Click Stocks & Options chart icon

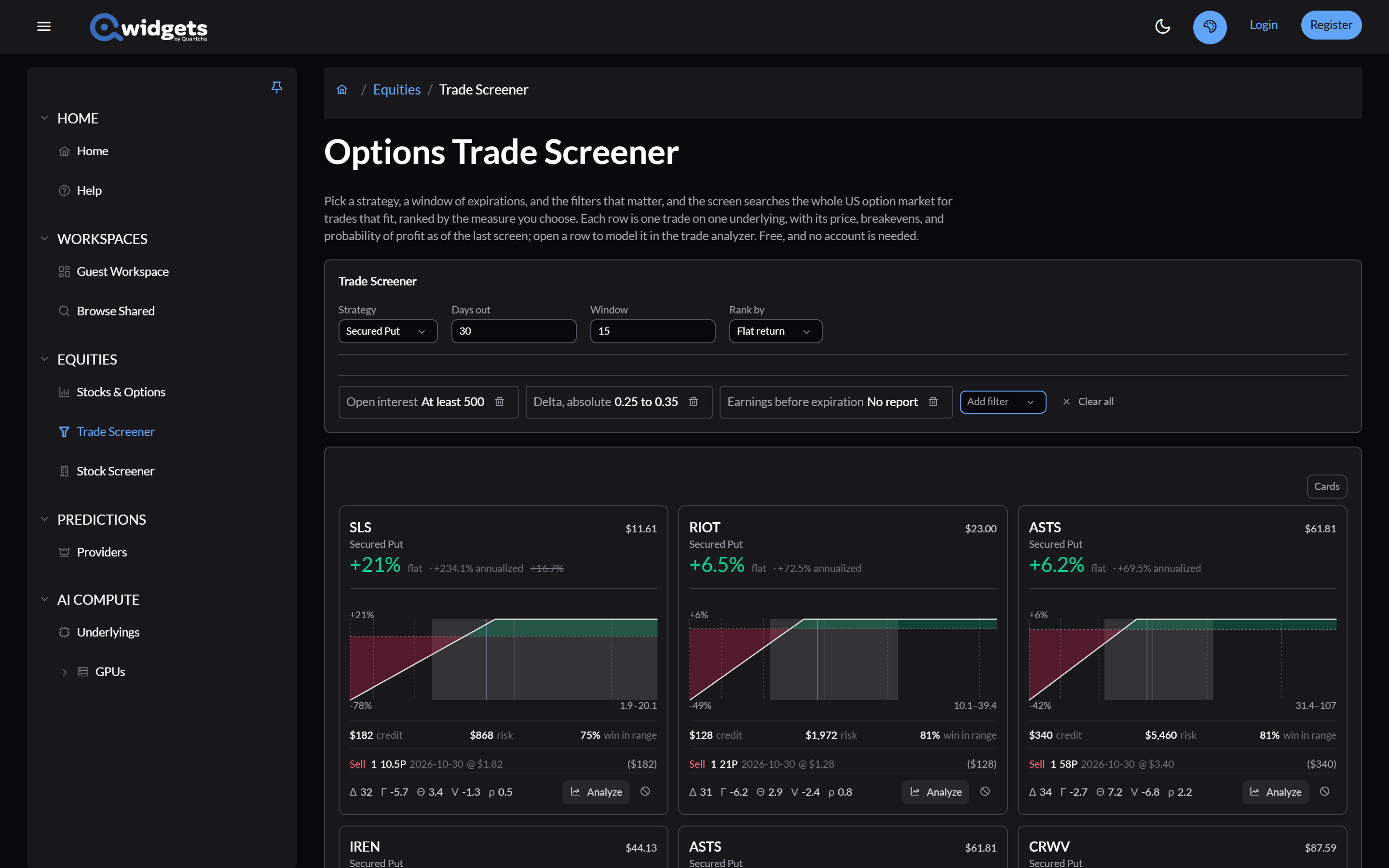click(64, 392)
